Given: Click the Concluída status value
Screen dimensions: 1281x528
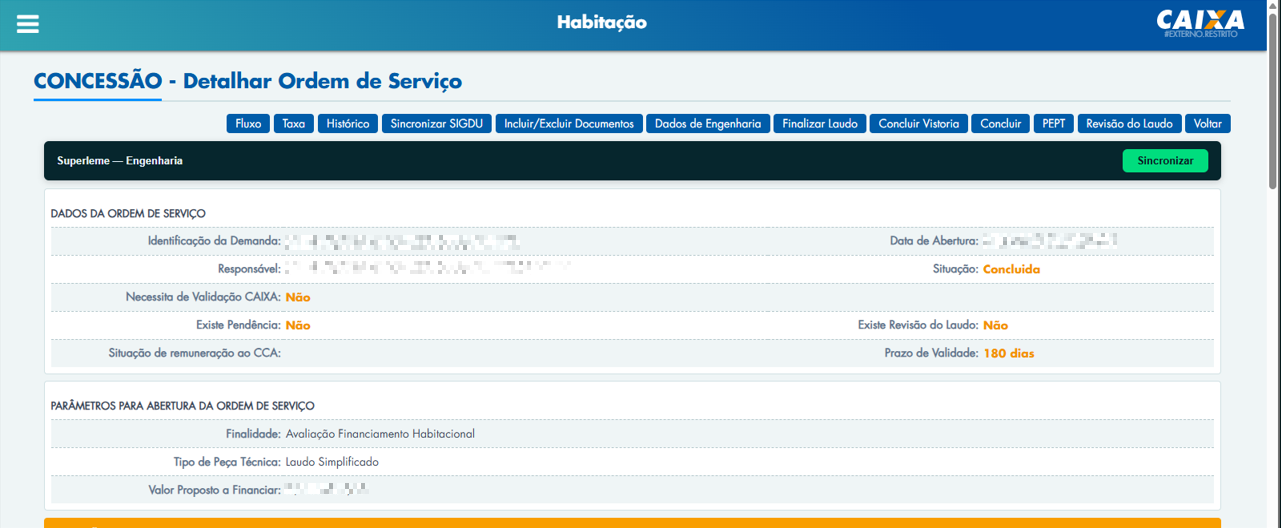Looking at the screenshot, I should (1011, 269).
